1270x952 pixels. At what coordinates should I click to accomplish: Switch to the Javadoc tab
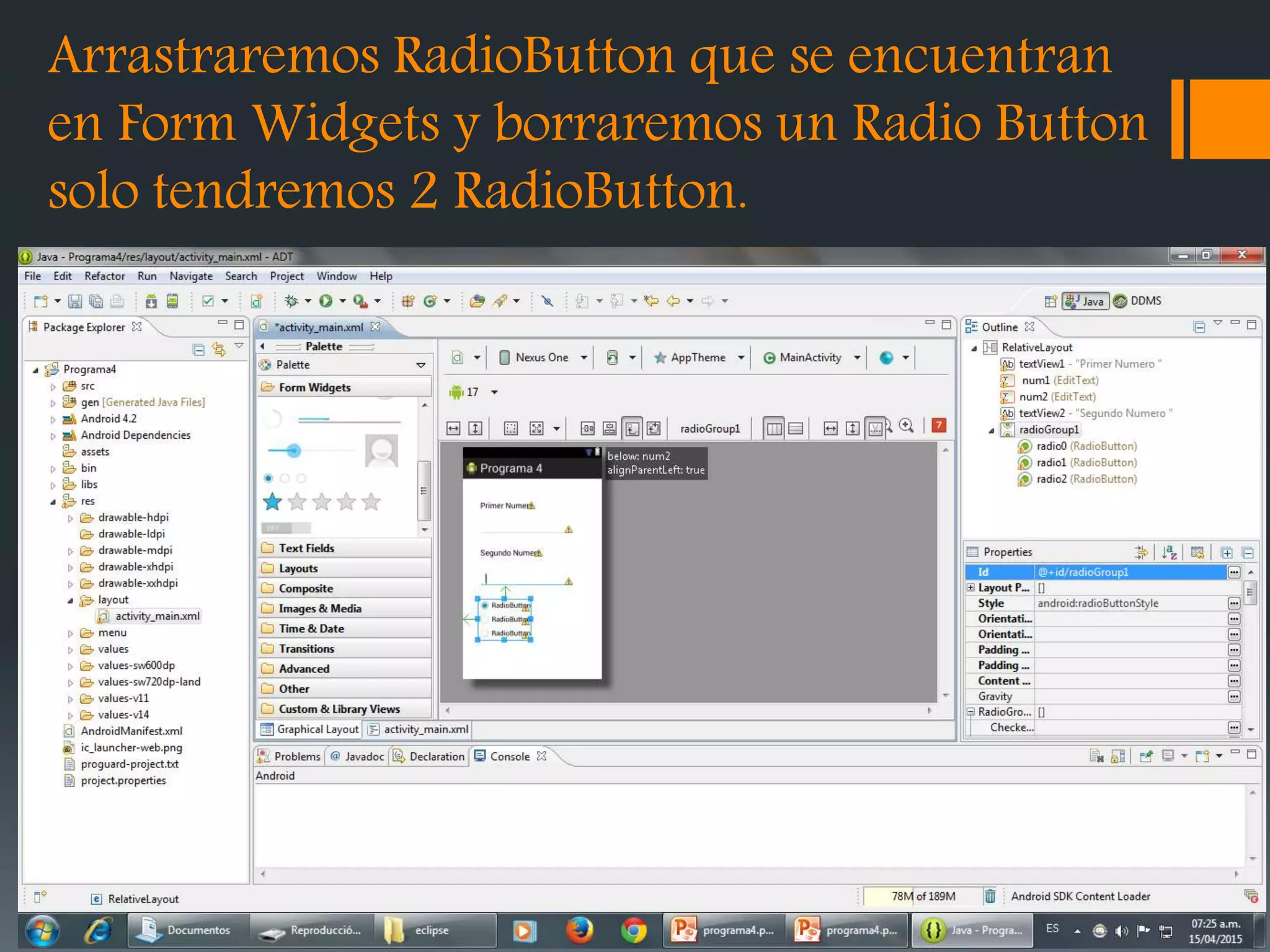click(357, 756)
